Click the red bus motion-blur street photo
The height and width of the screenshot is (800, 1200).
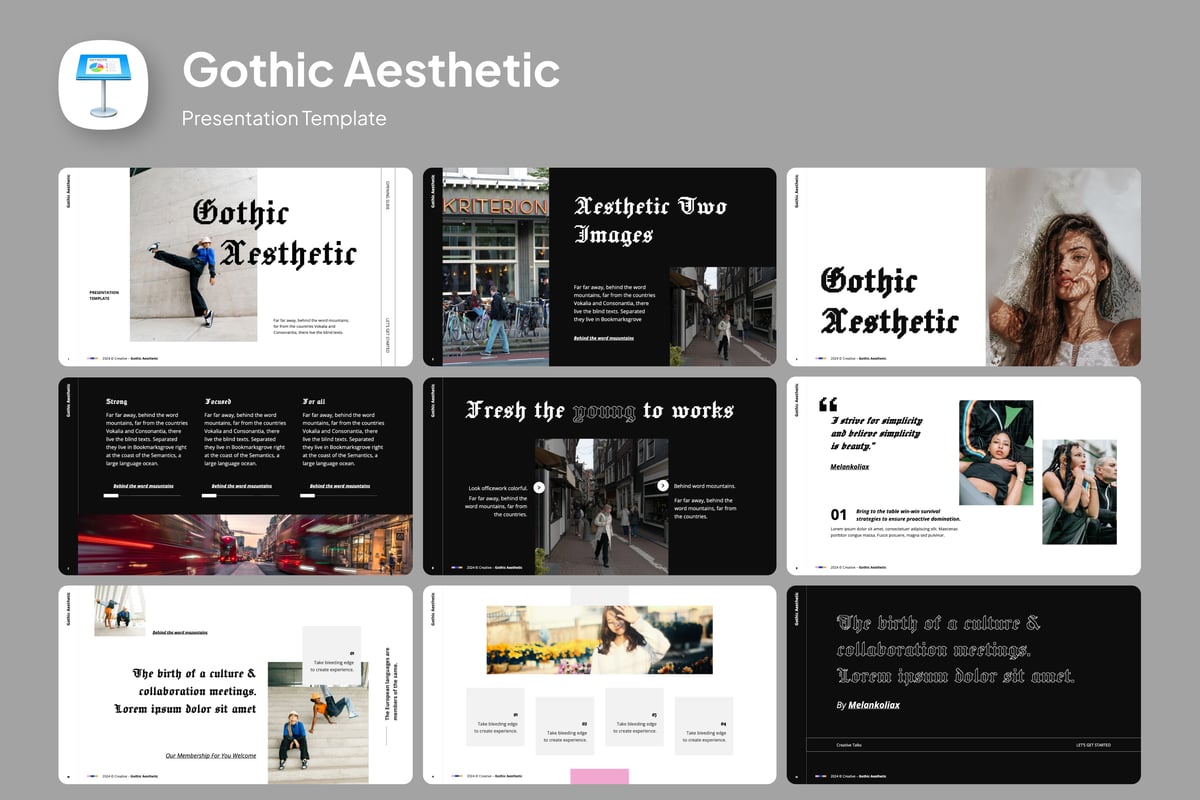point(245,545)
